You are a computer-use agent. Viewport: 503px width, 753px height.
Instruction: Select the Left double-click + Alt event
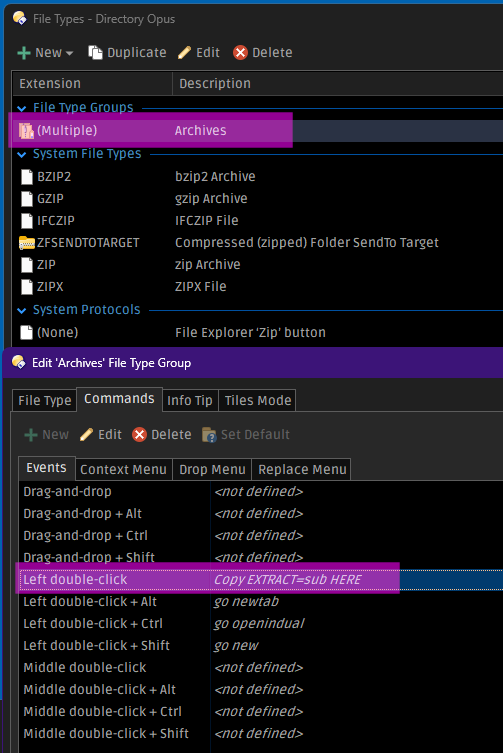point(261,602)
